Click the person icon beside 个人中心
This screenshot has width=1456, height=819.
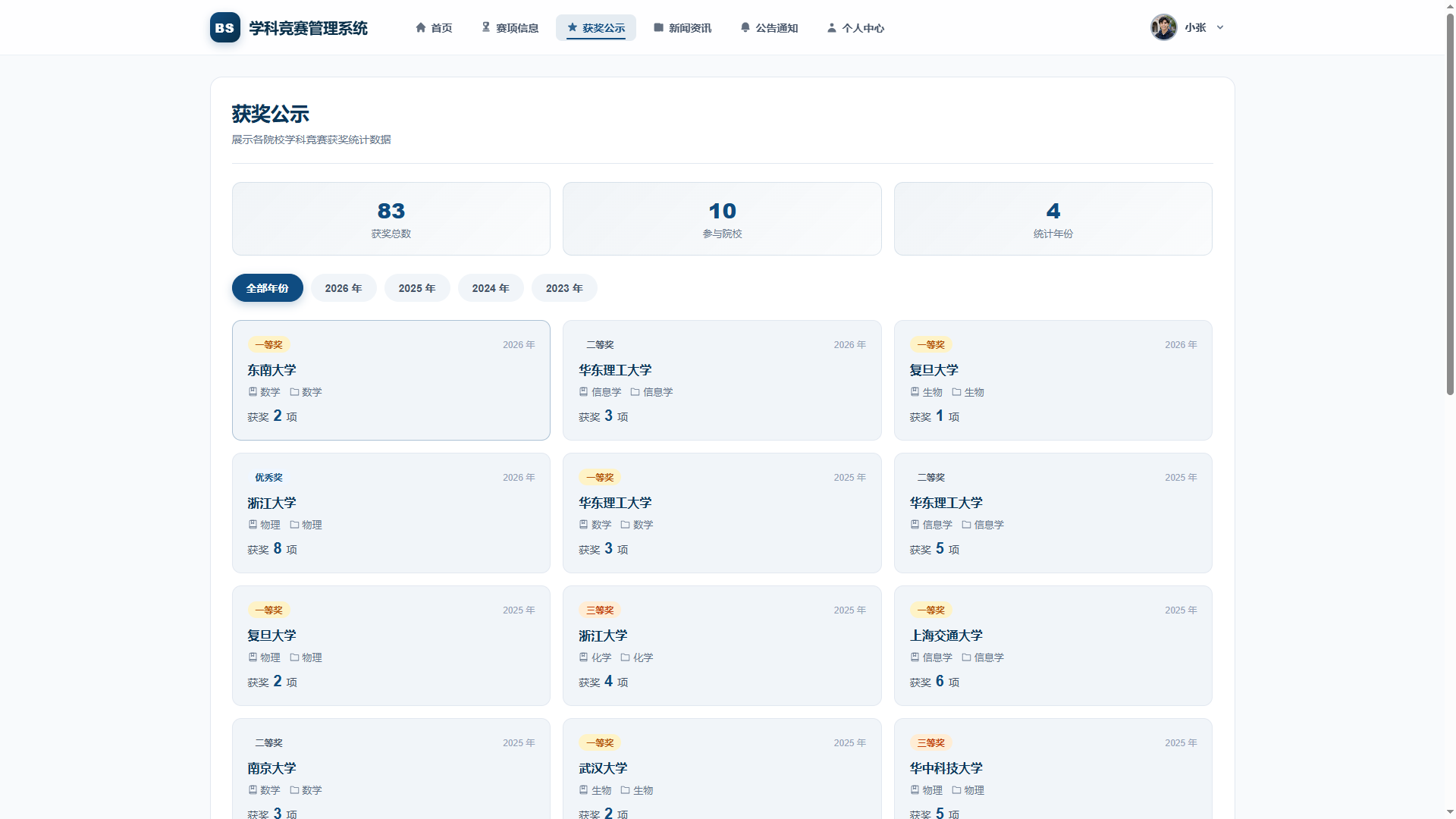pos(832,27)
